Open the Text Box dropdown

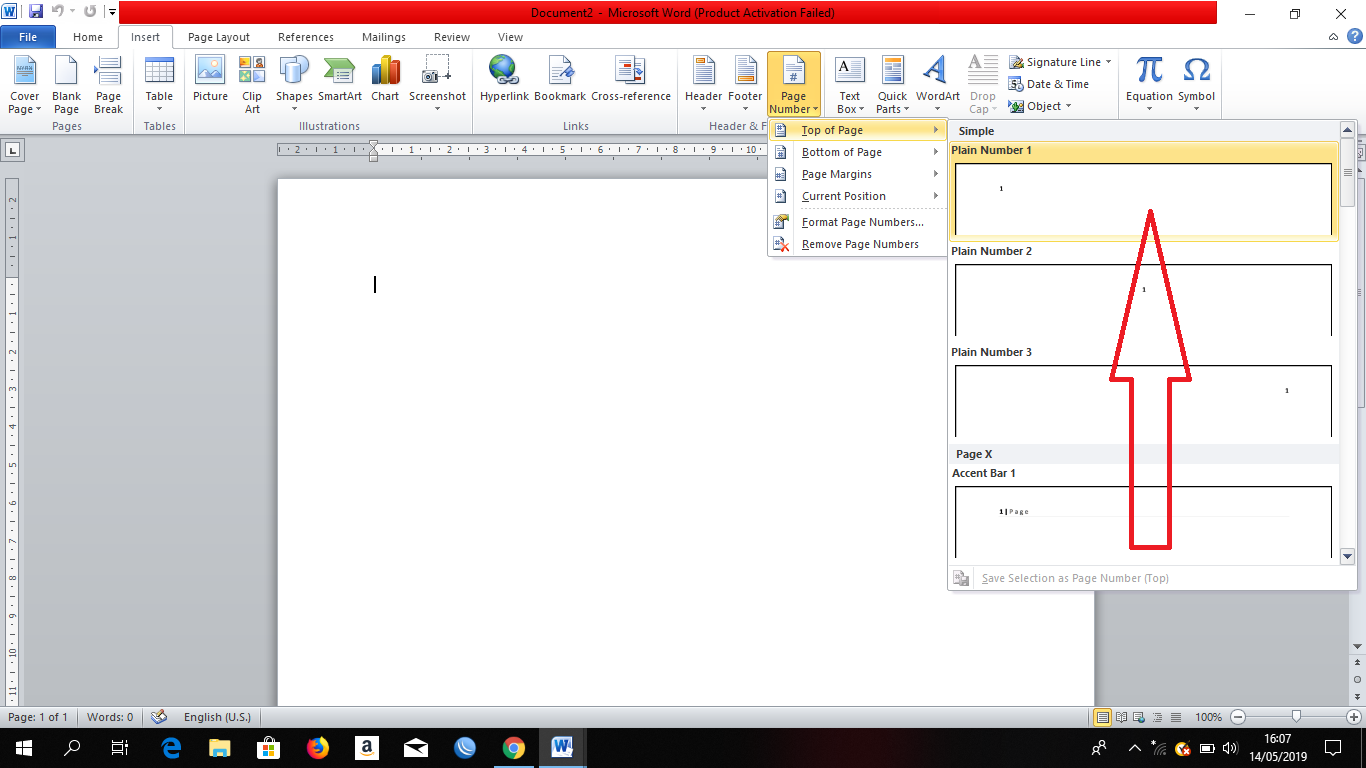click(849, 84)
